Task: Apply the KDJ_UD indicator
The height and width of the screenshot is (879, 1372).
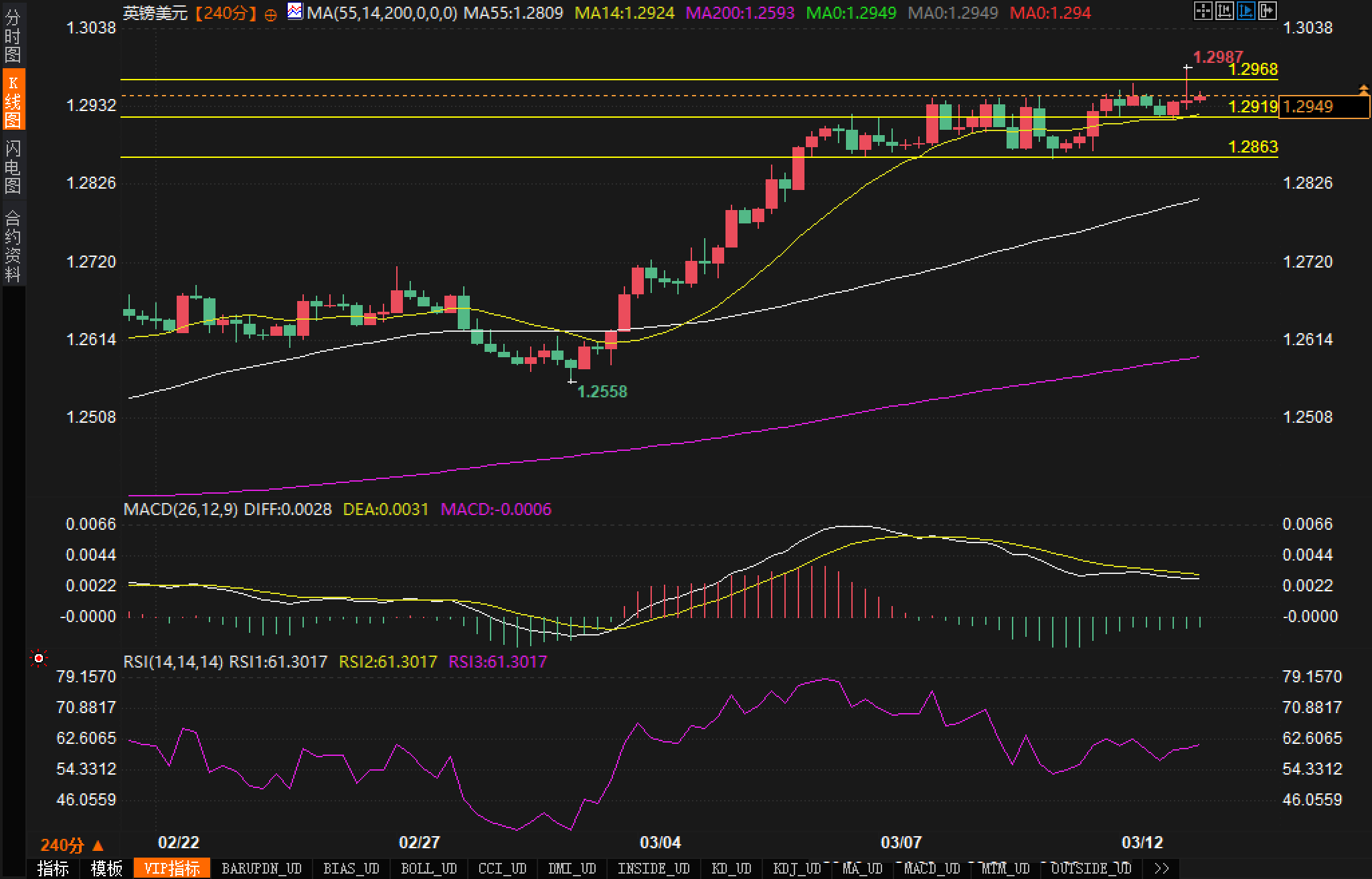Action: coord(797,868)
